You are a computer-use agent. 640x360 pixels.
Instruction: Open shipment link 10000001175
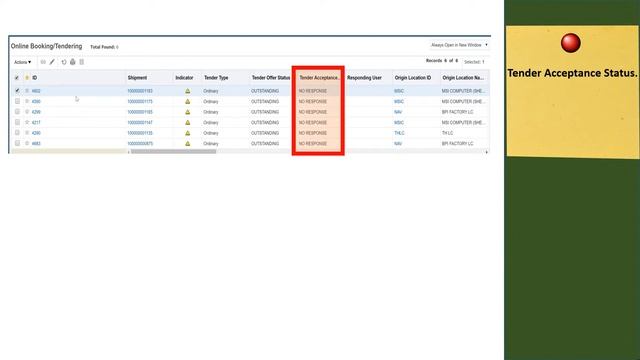(140, 101)
